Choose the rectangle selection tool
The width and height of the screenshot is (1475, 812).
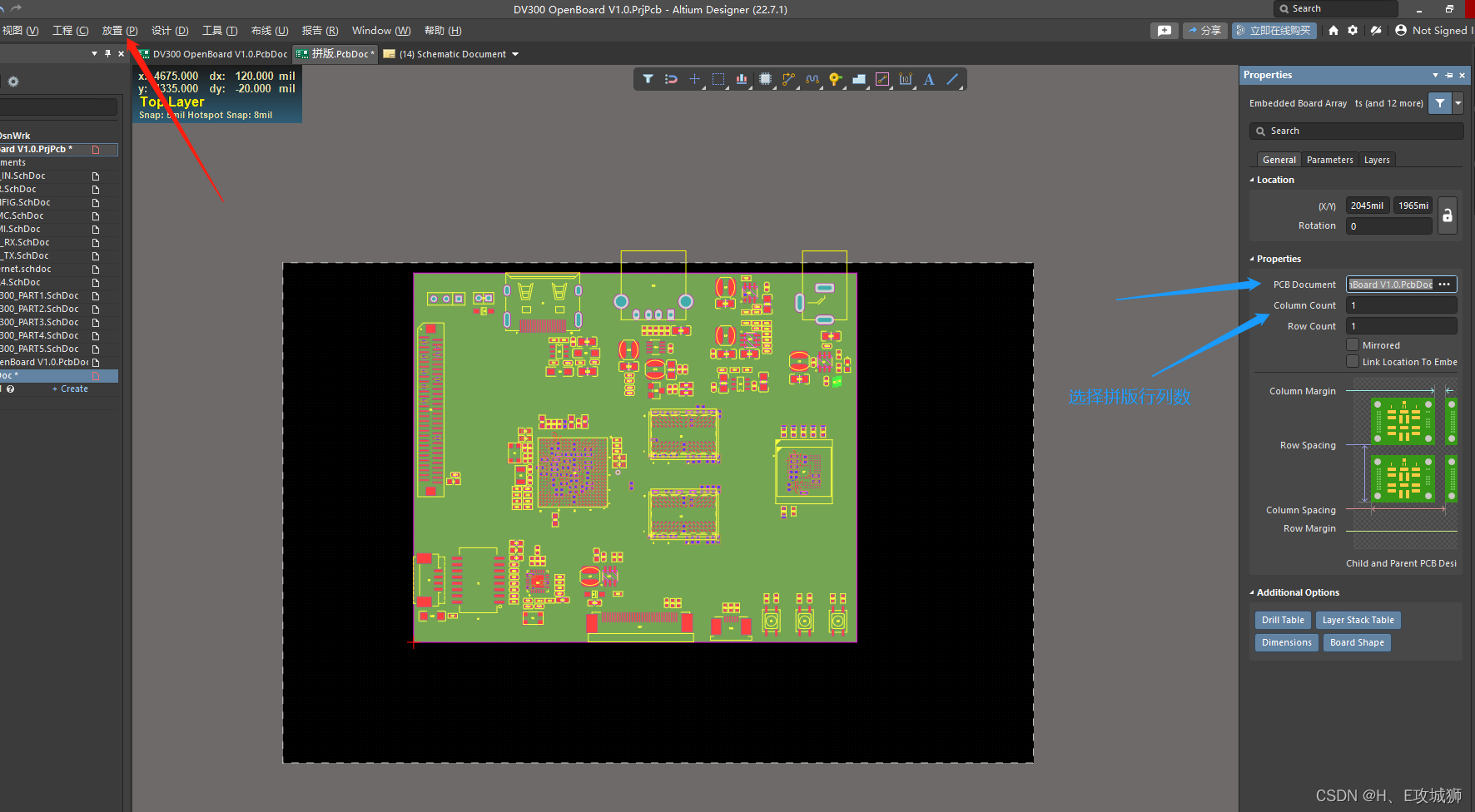pyautogui.click(x=718, y=79)
